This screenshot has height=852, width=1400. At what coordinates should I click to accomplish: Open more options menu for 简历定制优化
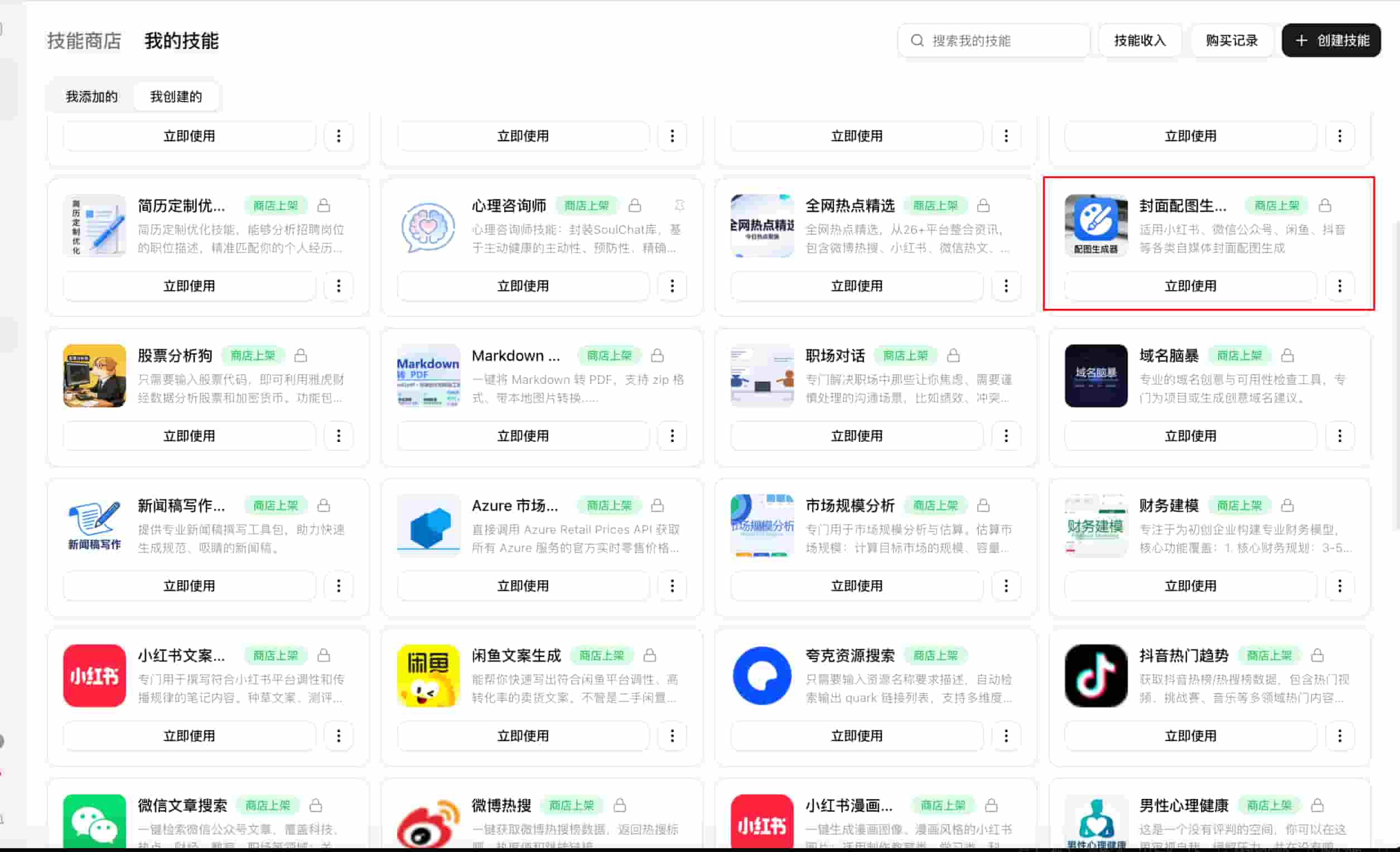[x=339, y=286]
